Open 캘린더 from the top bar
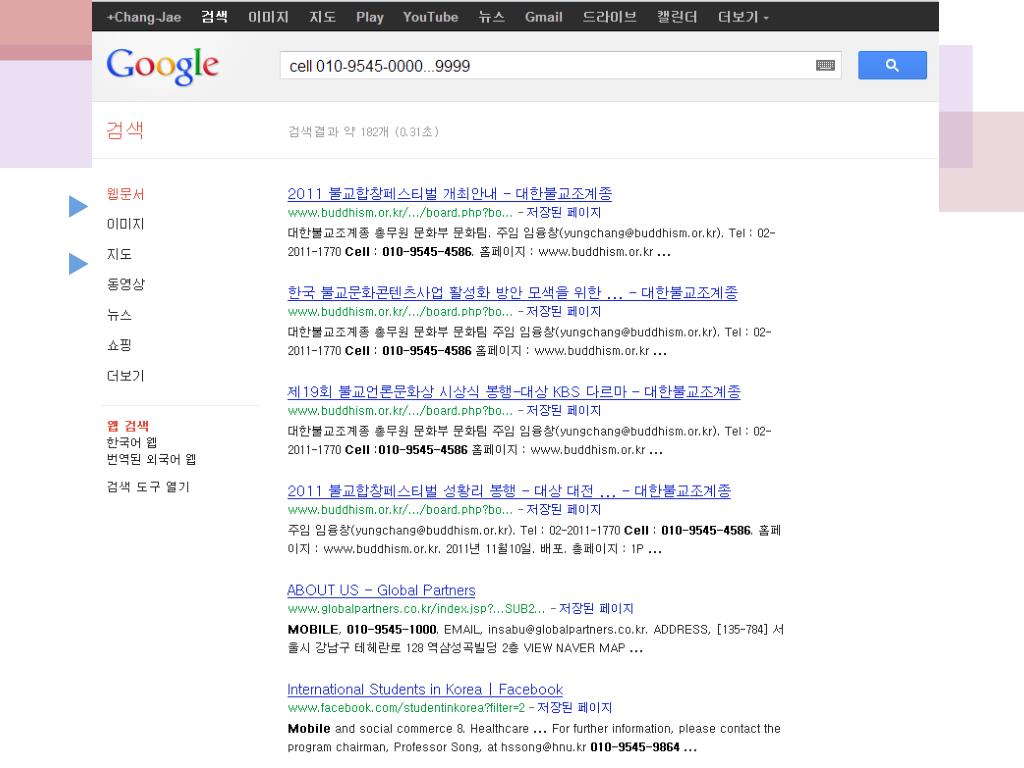The image size is (1024, 768). point(677,17)
